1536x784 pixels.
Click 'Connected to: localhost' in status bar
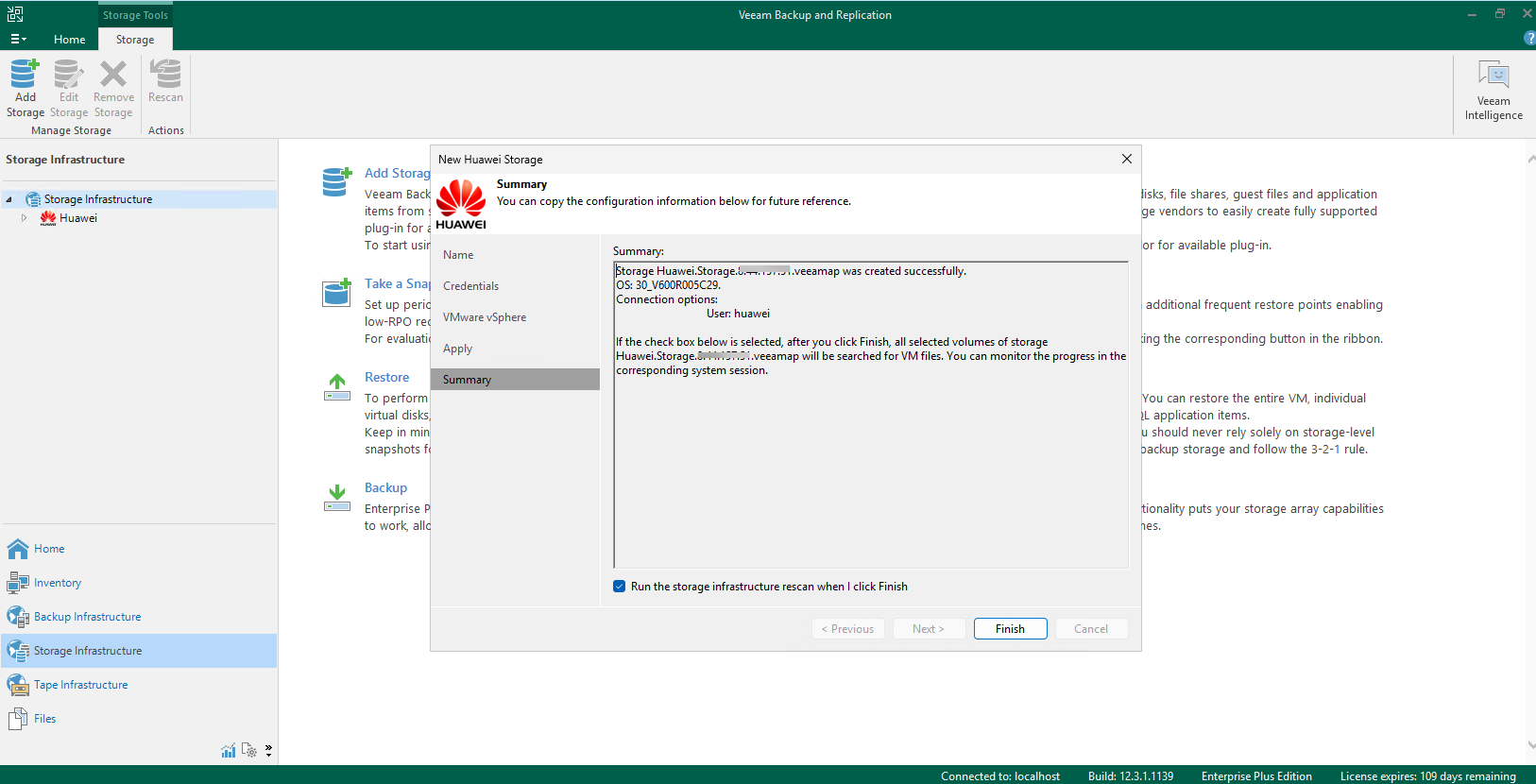(1000, 776)
